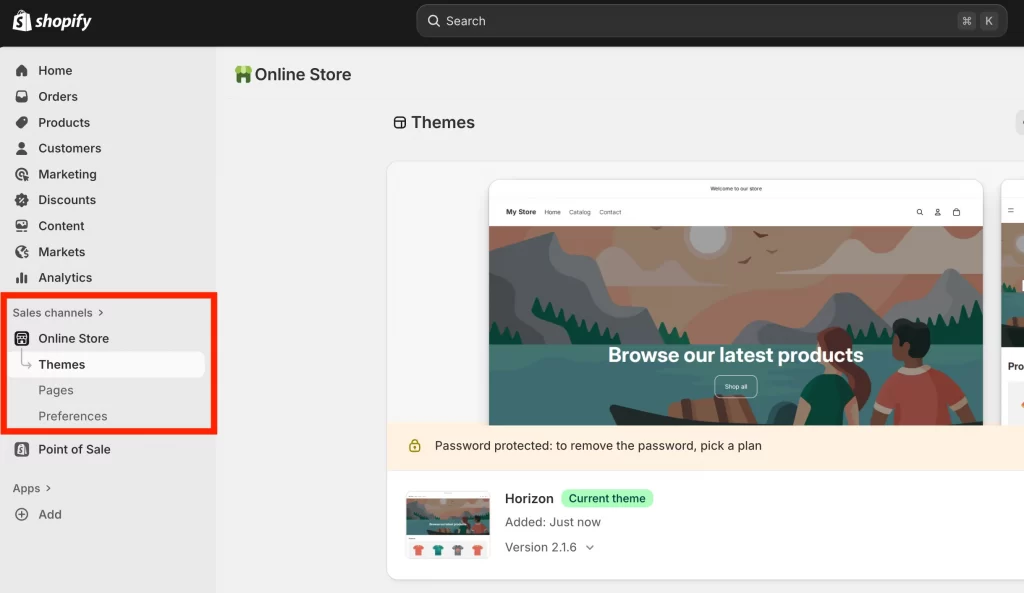Viewport: 1024px width, 593px height.
Task: Click the Orders inbox icon
Action: (22, 97)
